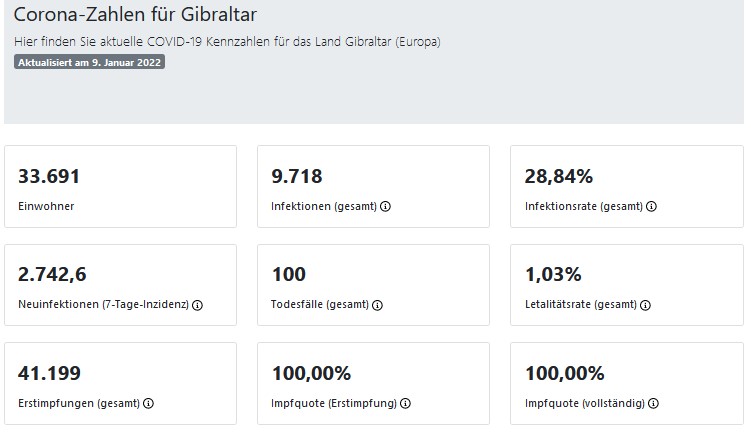Open info icon for Neuinfektionen (7-Tage-Inzidenz)
The image size is (751, 433).
(x=197, y=305)
